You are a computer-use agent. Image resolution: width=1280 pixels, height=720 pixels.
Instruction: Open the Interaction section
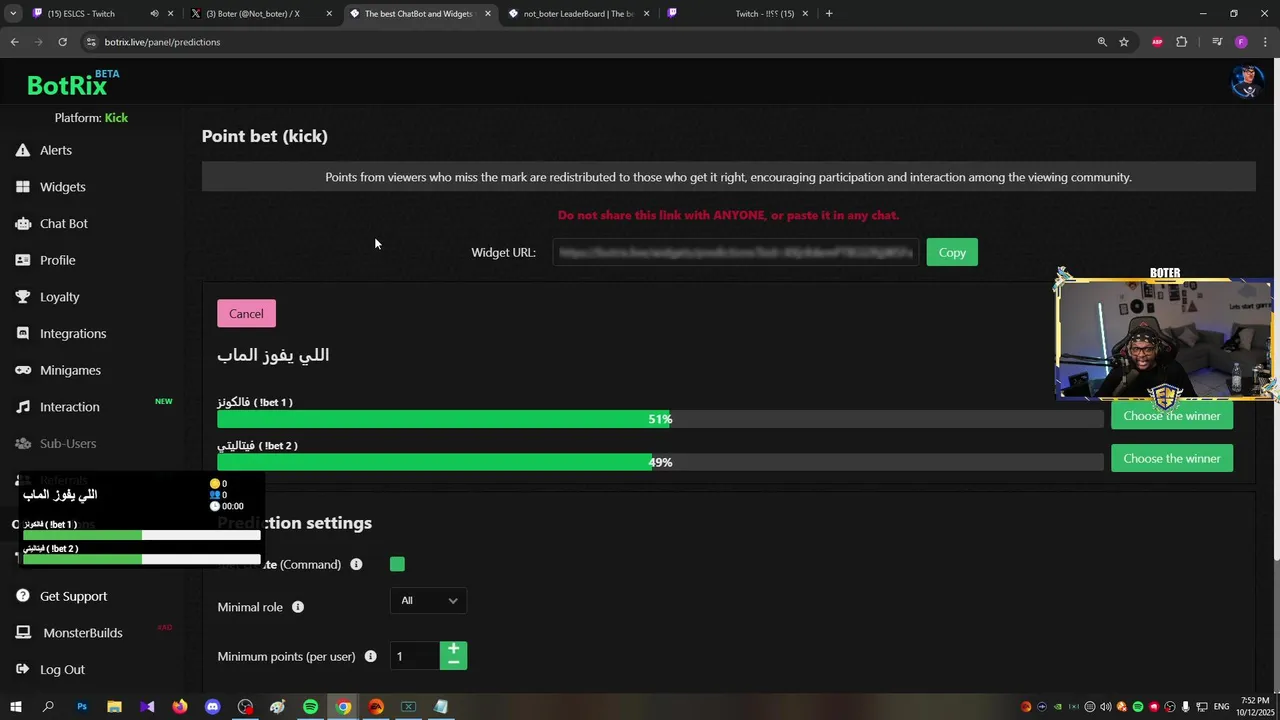pyautogui.click(x=69, y=407)
